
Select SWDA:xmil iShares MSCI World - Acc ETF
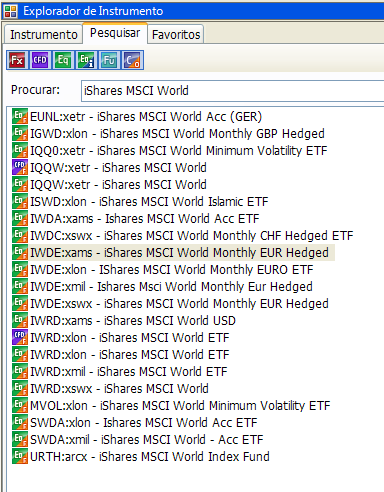(147, 440)
